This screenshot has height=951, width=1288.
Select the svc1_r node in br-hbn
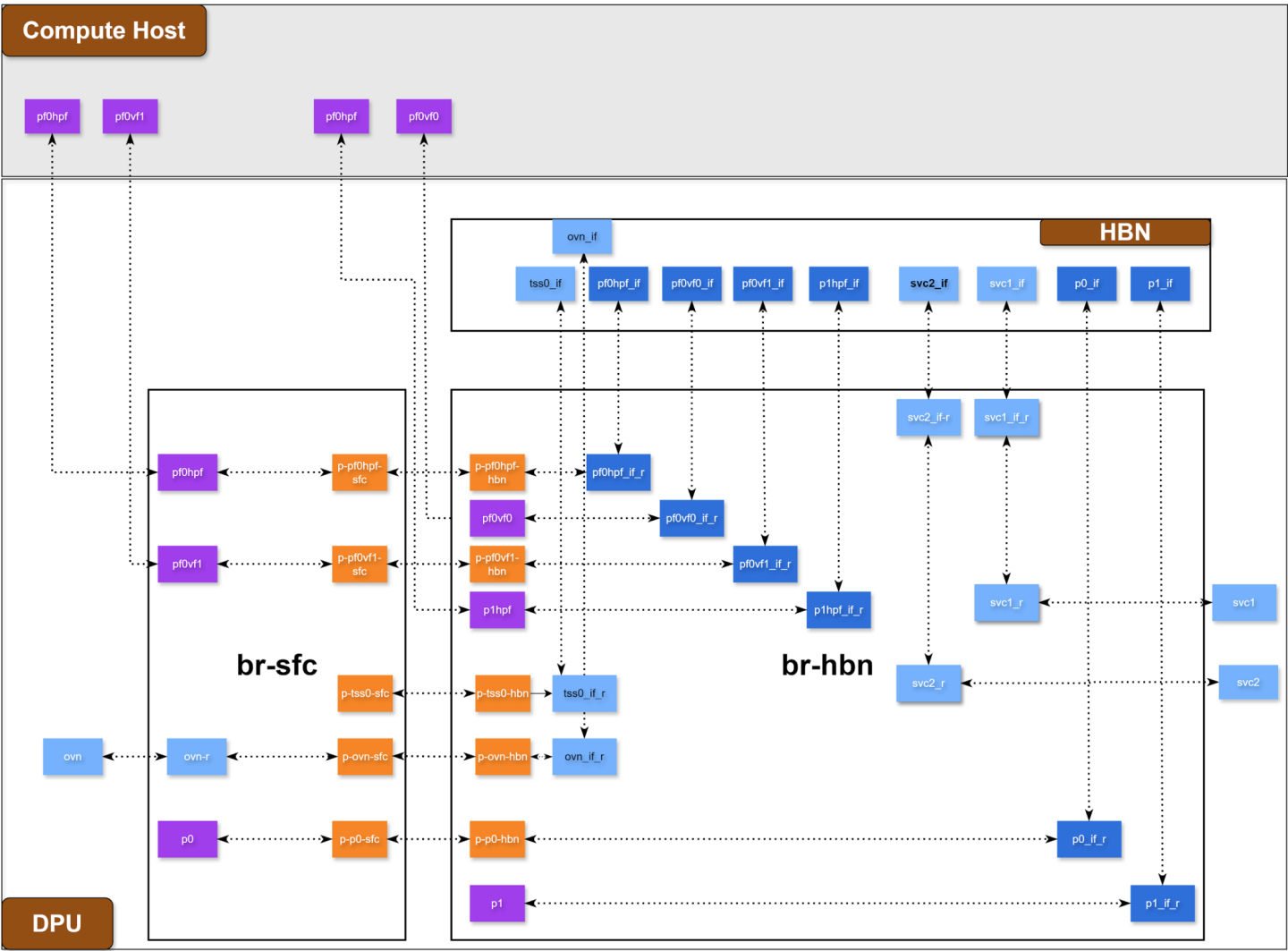pyautogui.click(x=1006, y=602)
